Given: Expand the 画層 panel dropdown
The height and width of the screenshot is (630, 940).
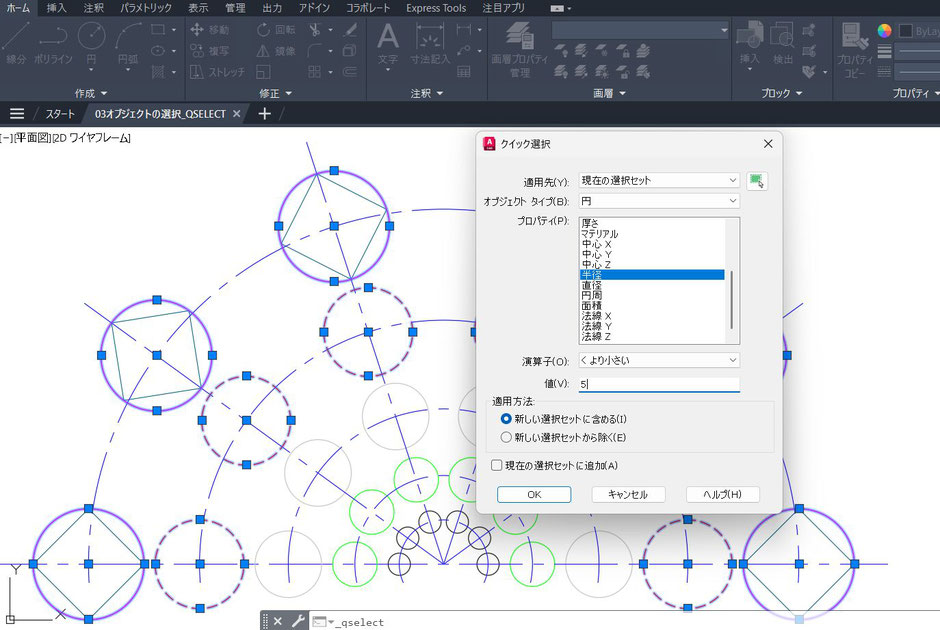Looking at the screenshot, I should point(609,94).
